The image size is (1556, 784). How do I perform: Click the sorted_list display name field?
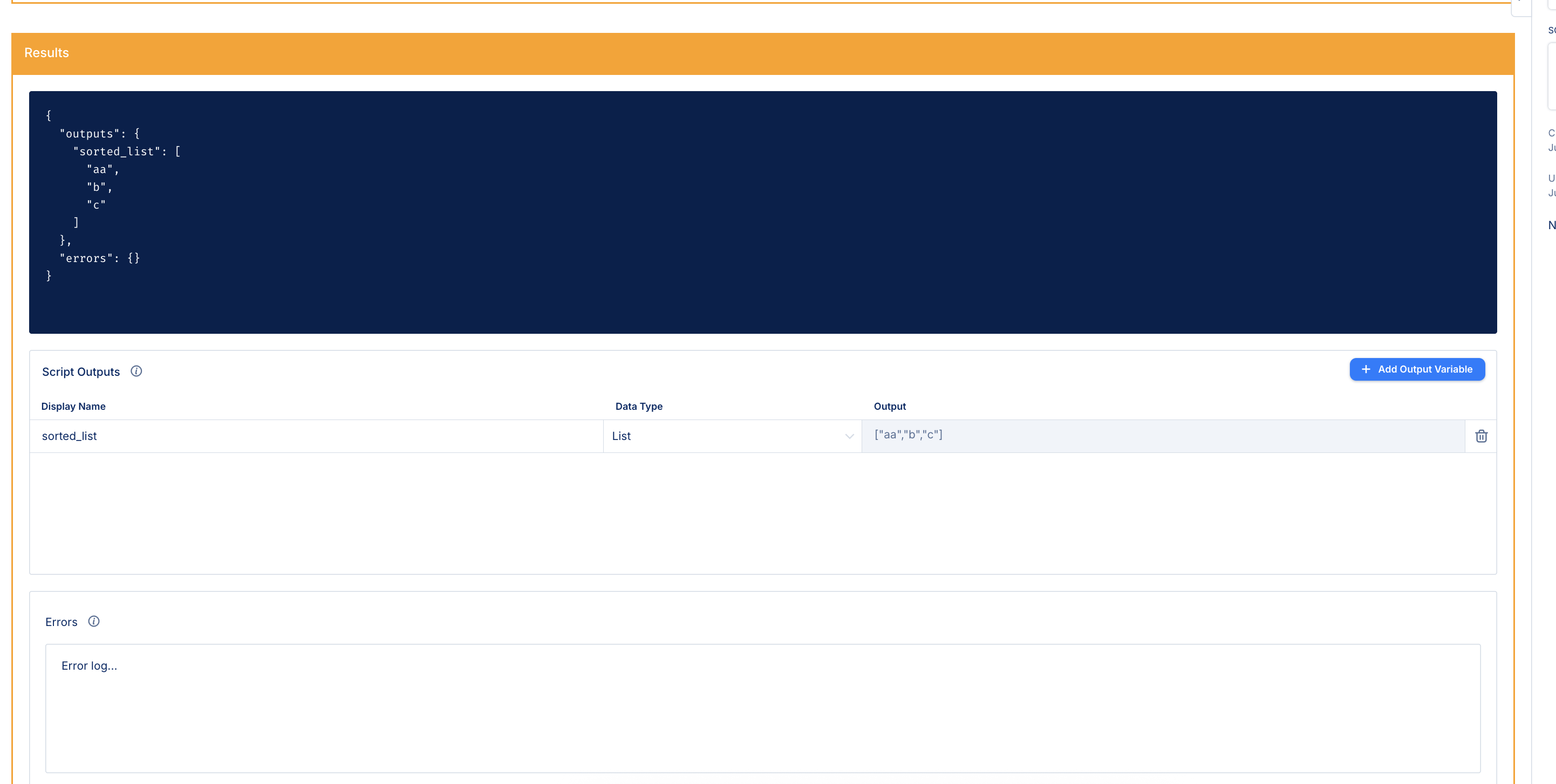point(316,436)
